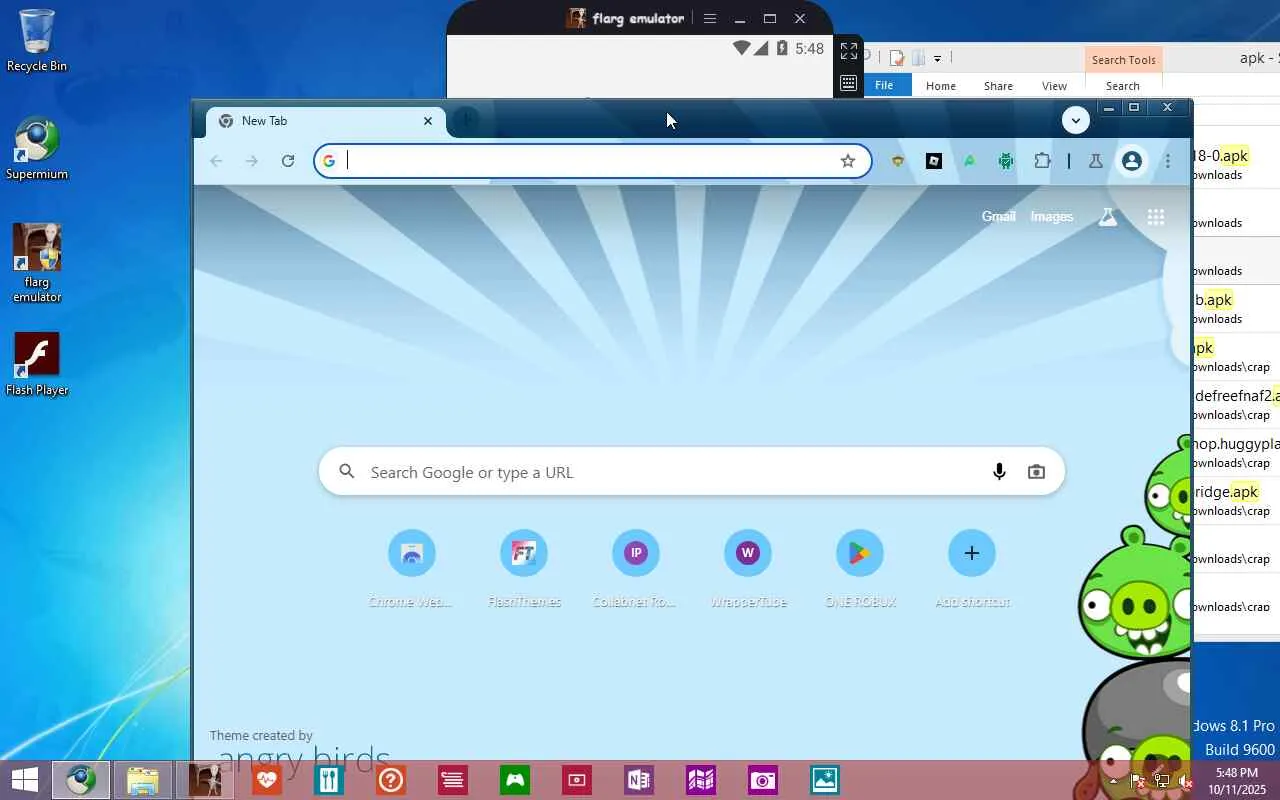This screenshot has width=1280, height=800.
Task: Open the Camera app on the taskbar
Action: pyautogui.click(x=763, y=780)
